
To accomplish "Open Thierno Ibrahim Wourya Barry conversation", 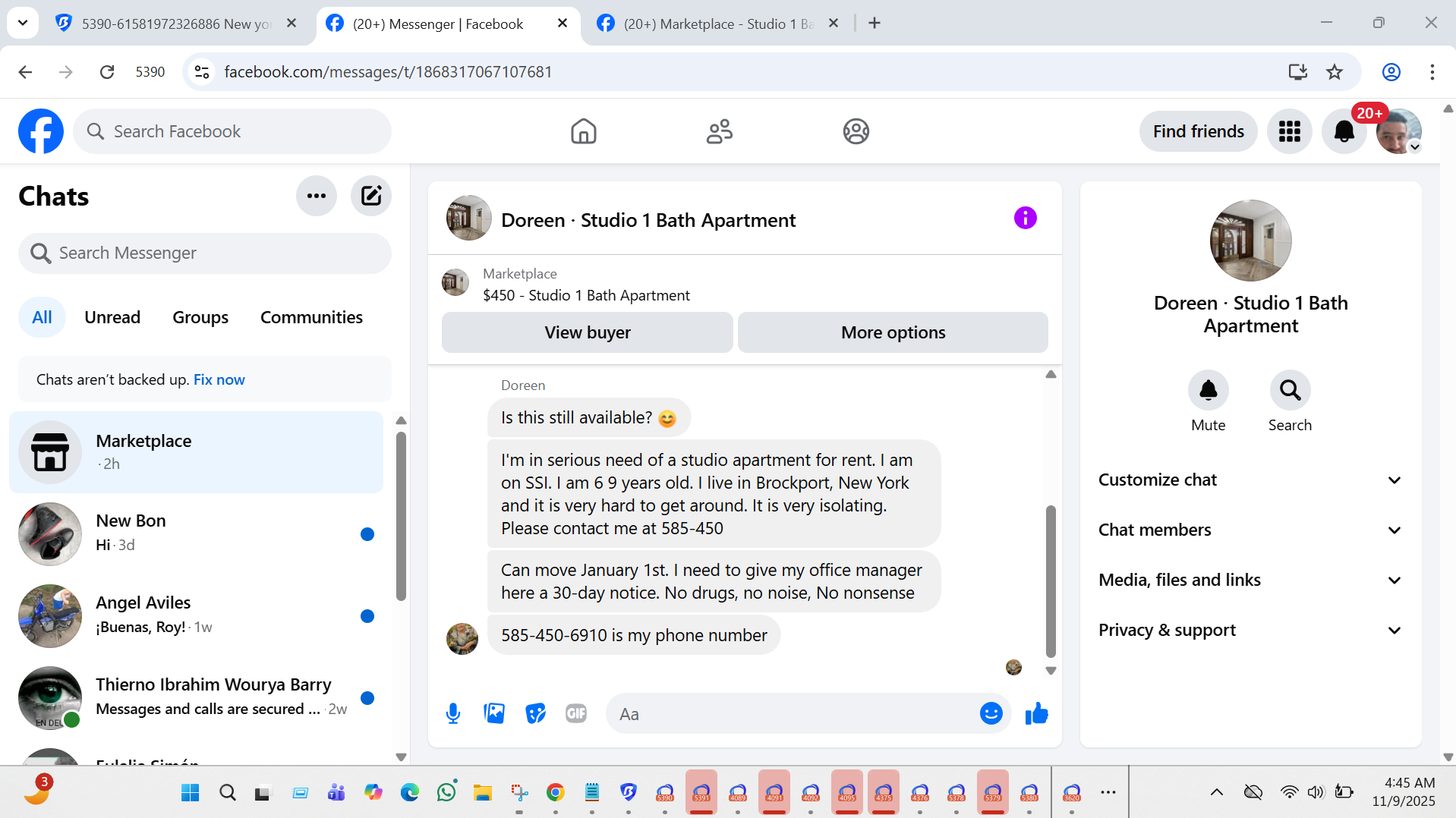I will 197,697.
